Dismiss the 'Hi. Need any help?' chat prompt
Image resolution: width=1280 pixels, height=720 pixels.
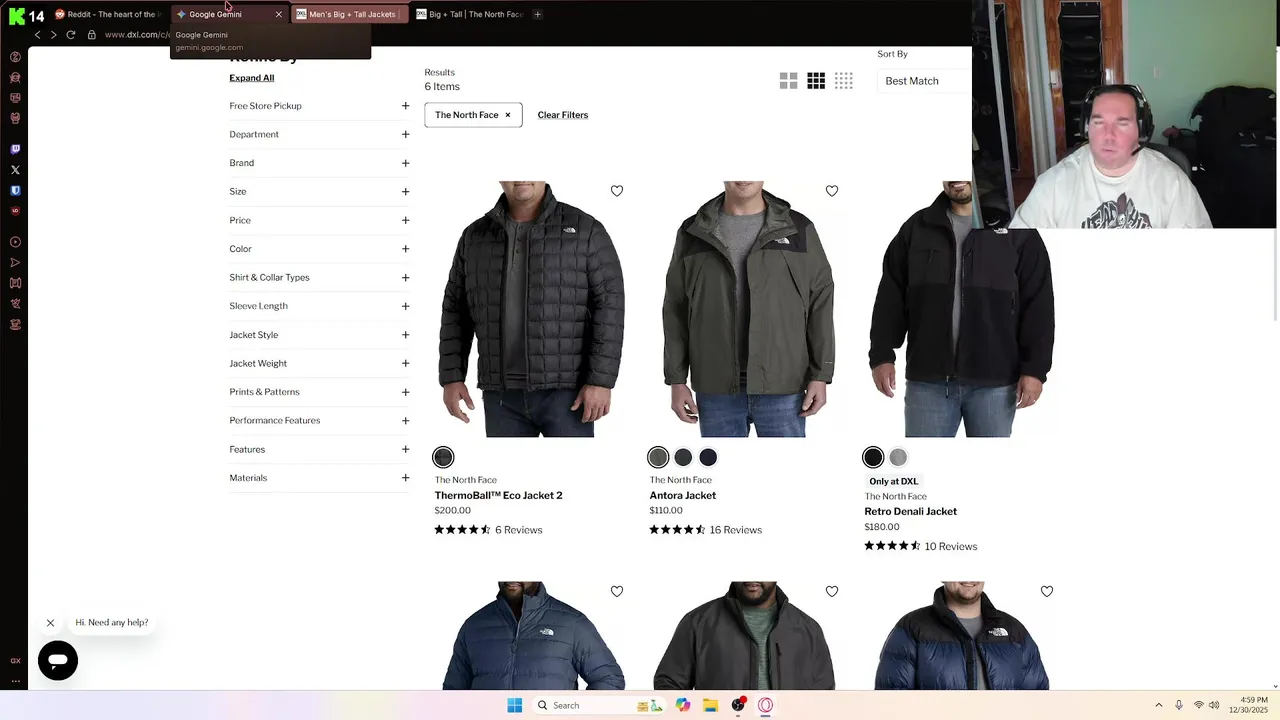(x=50, y=623)
